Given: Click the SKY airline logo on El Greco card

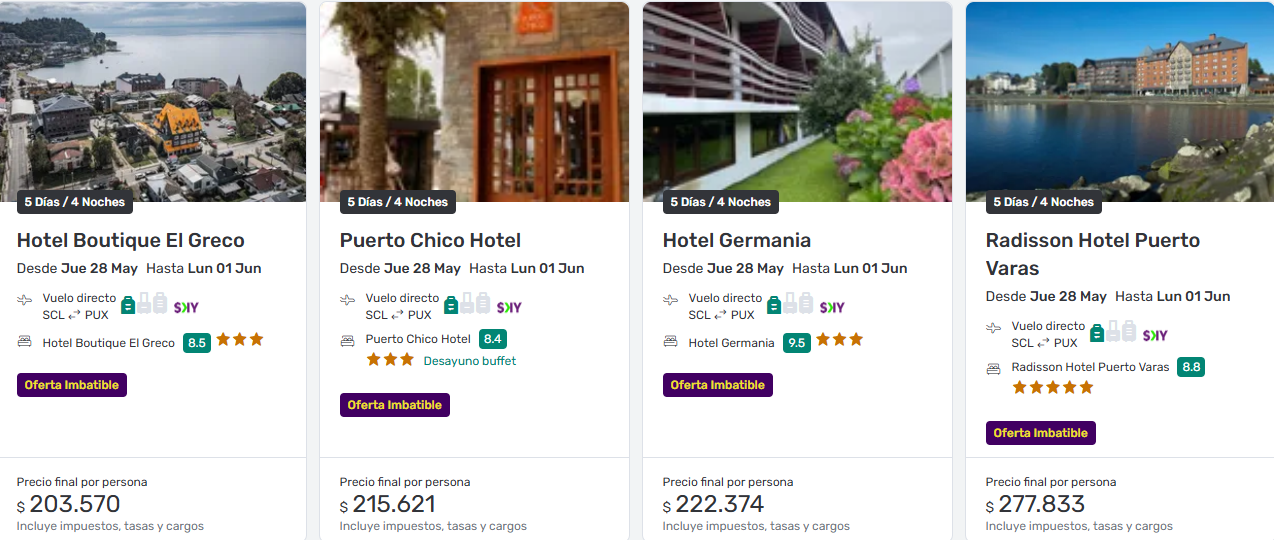Looking at the screenshot, I should (x=186, y=307).
